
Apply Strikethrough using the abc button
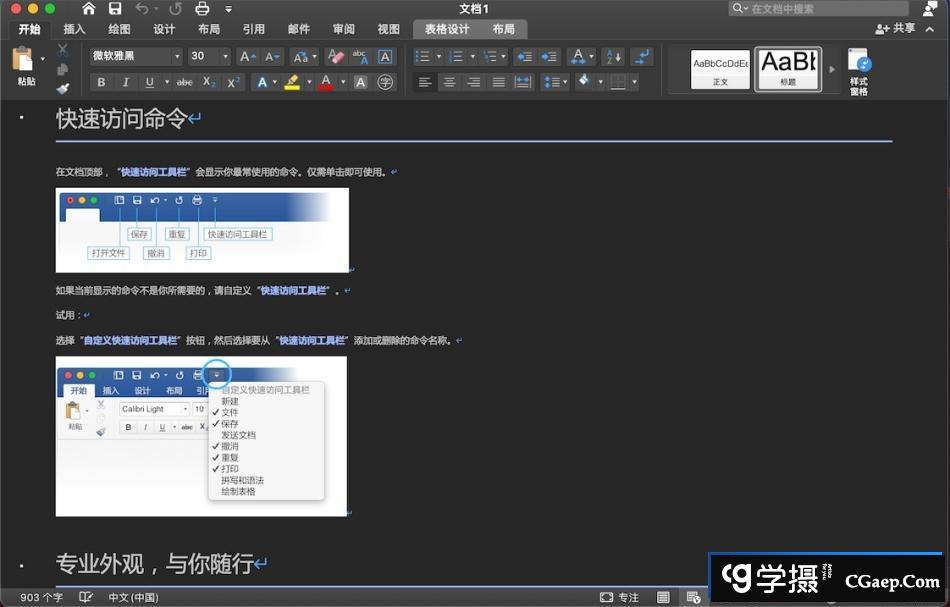point(184,82)
